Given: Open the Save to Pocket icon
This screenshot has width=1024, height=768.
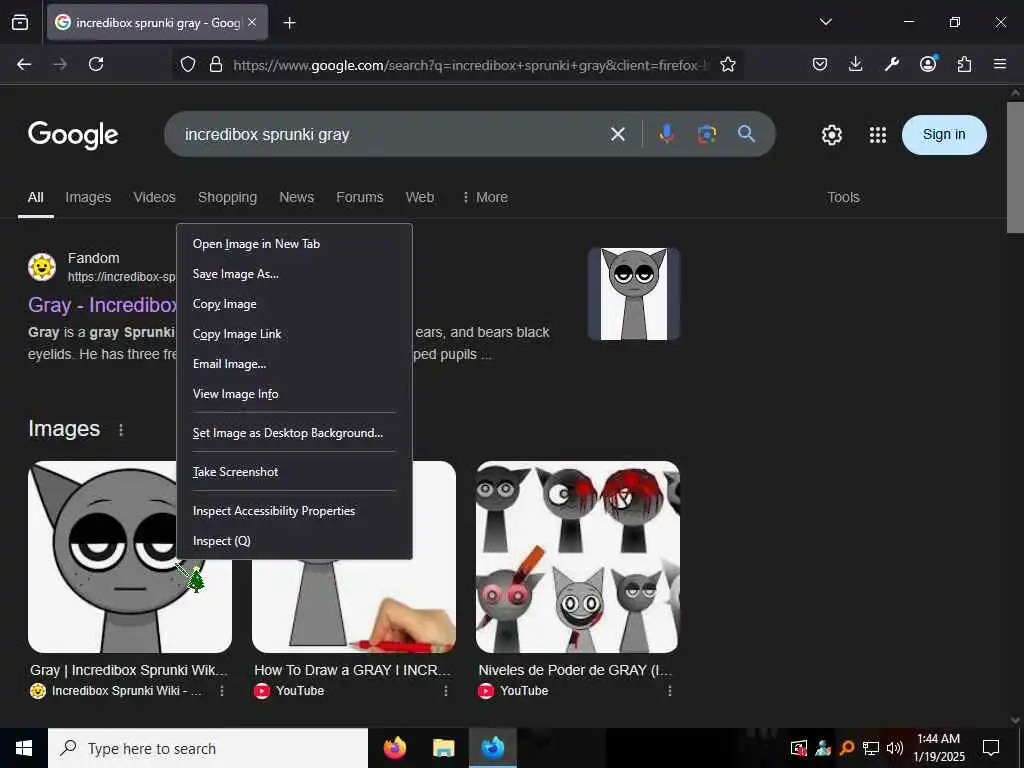Looking at the screenshot, I should (820, 64).
